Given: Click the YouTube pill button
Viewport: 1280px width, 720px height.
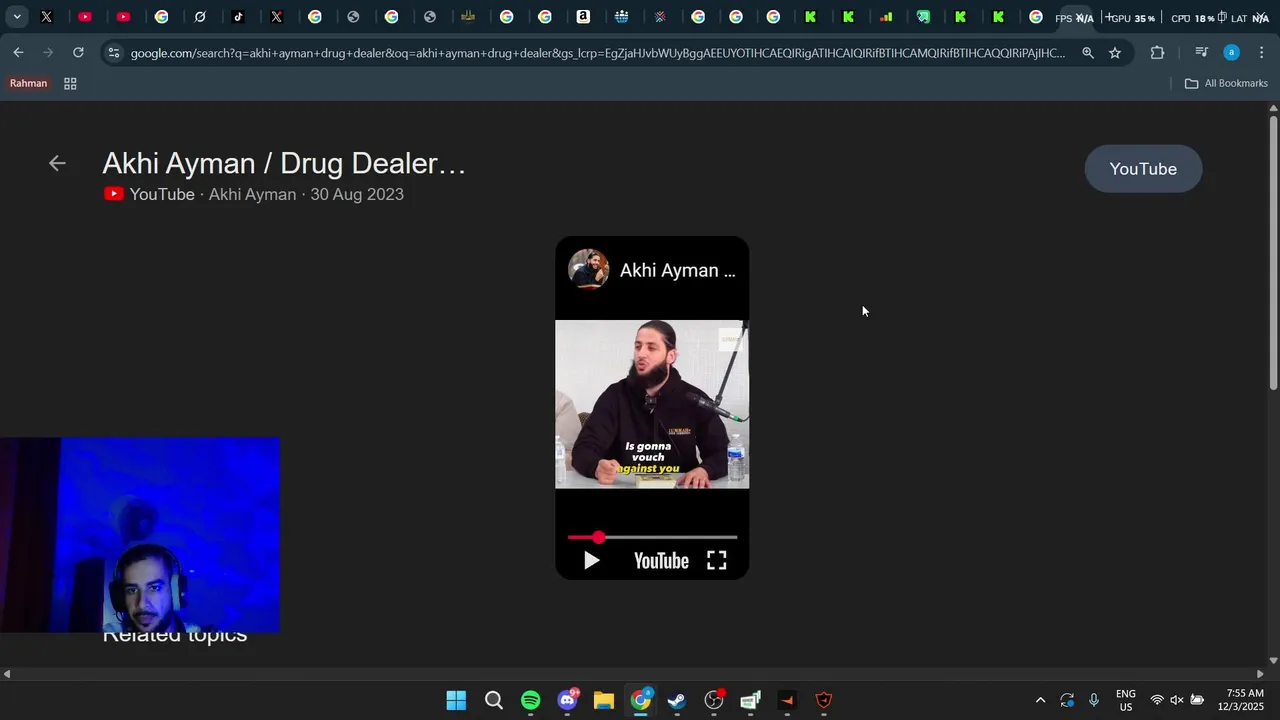Looking at the screenshot, I should click(x=1143, y=169).
